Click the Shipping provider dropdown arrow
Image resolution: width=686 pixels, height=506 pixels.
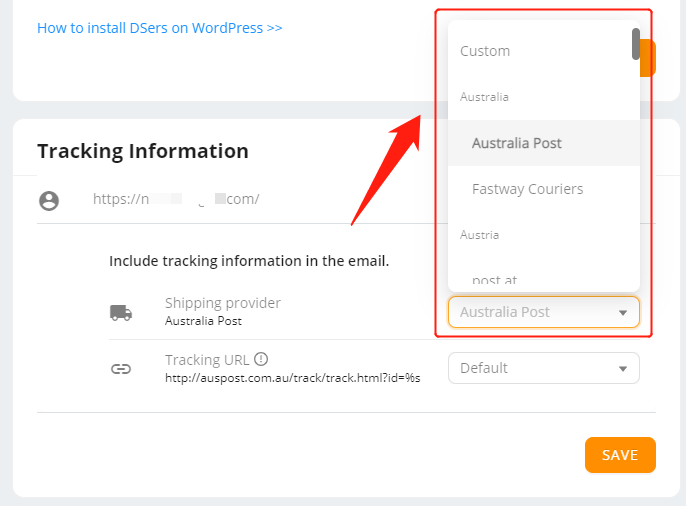coord(623,313)
